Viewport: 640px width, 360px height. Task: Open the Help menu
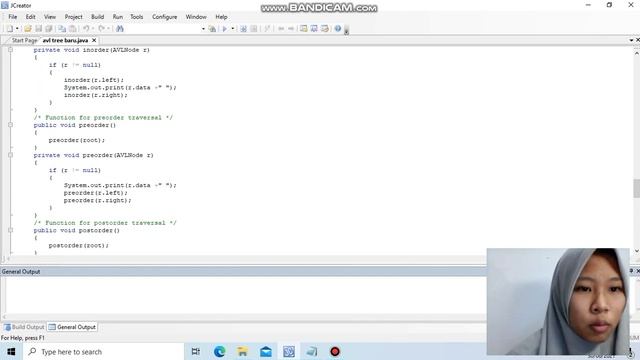pyautogui.click(x=221, y=17)
